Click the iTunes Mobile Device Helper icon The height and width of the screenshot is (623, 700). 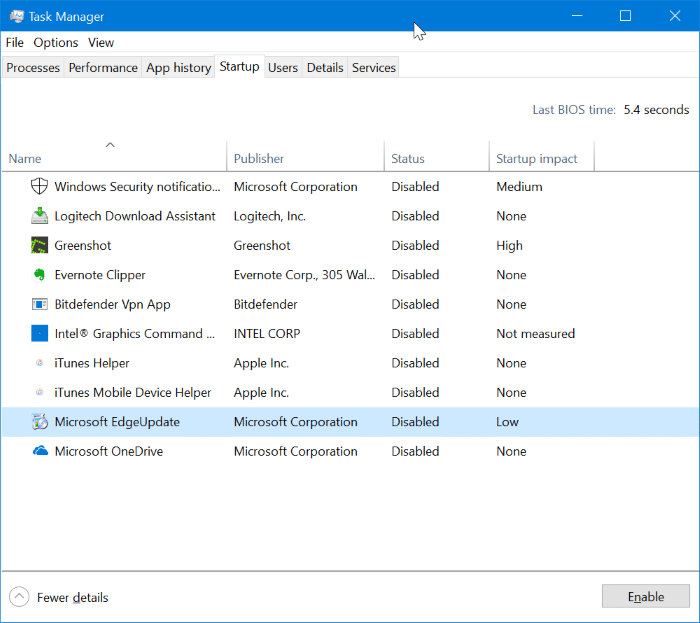[39, 392]
